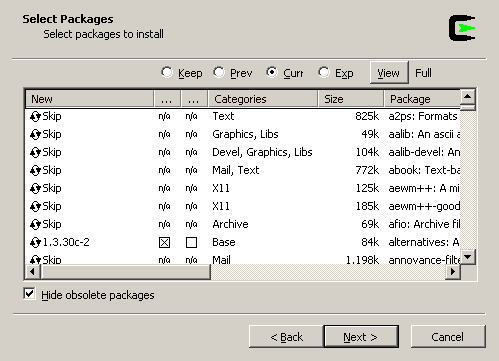499x361 pixels.
Task: Select the Prev radio button
Action: [x=219, y=72]
